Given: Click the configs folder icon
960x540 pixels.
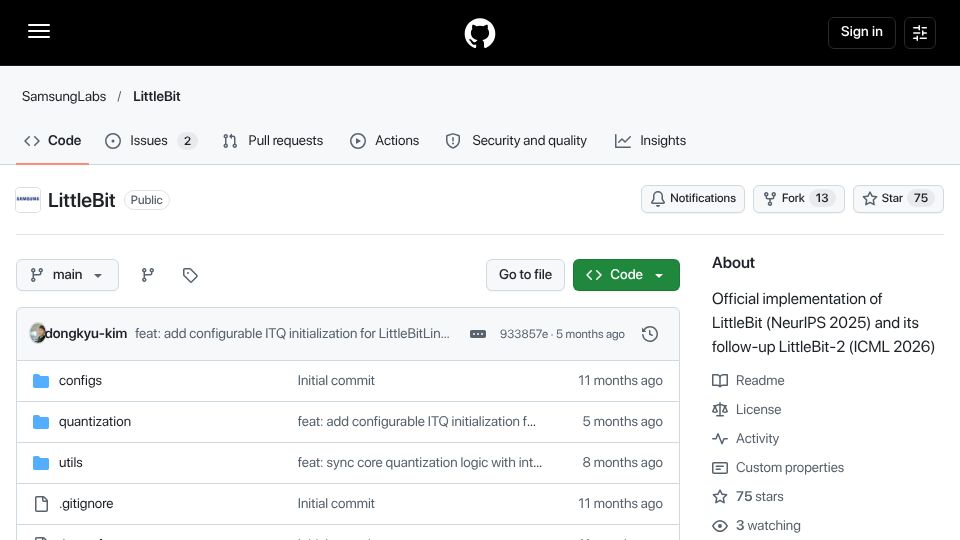Looking at the screenshot, I should tap(41, 381).
